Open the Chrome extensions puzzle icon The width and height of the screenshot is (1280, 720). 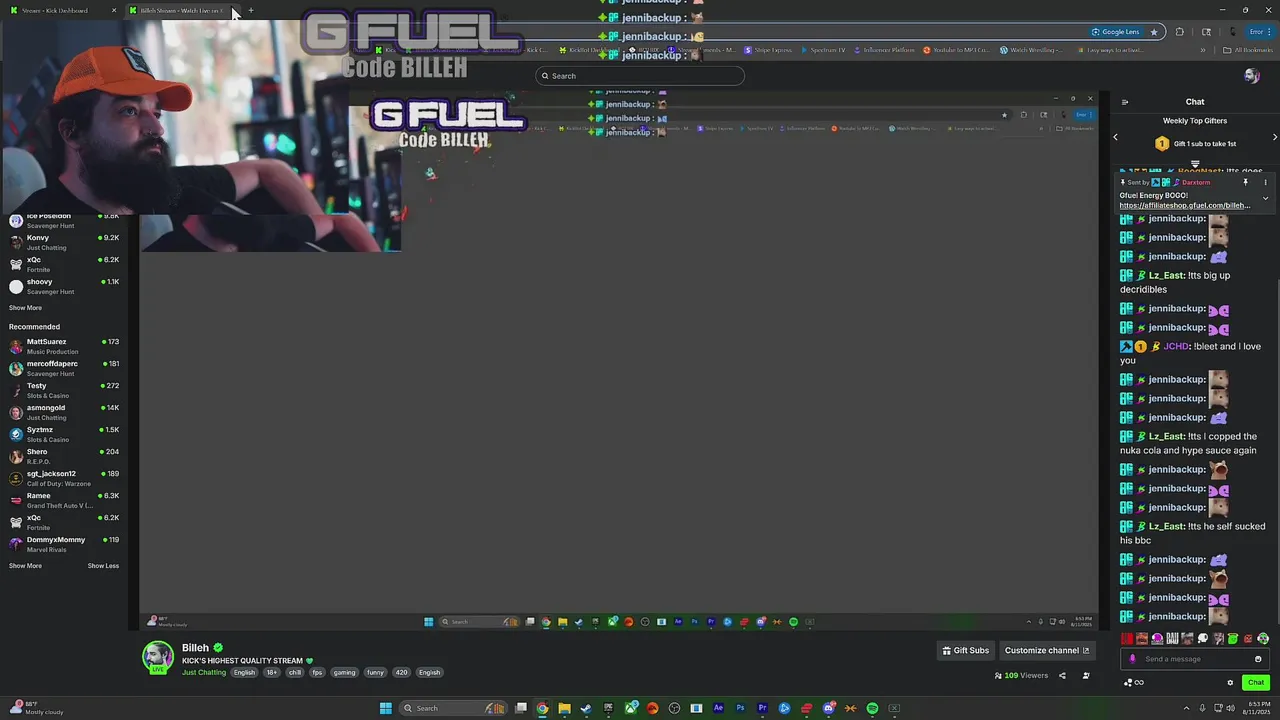pos(1180,32)
